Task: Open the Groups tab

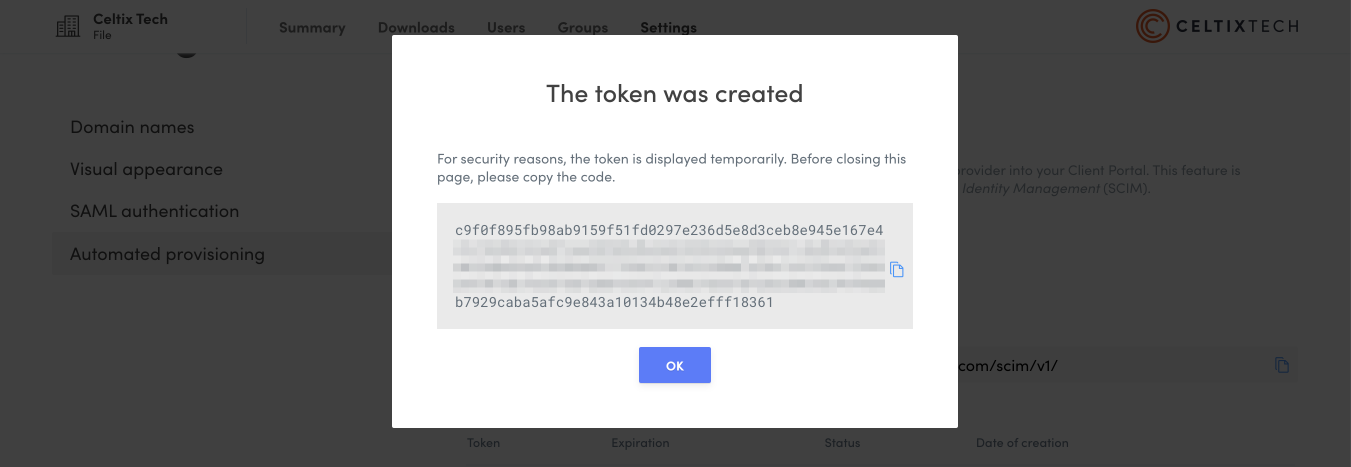Action: [x=583, y=28]
